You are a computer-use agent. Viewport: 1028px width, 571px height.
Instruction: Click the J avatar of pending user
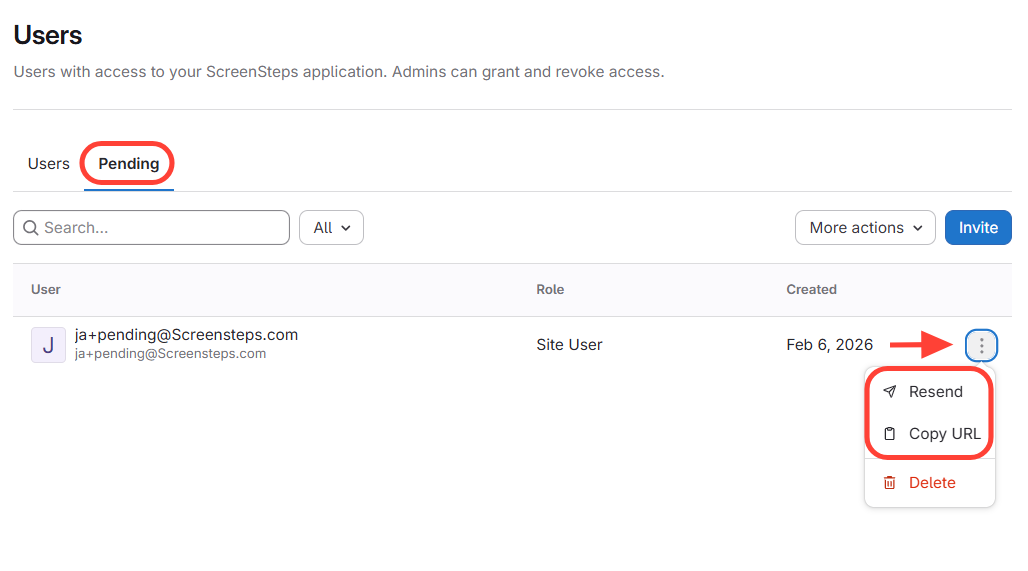click(x=48, y=345)
